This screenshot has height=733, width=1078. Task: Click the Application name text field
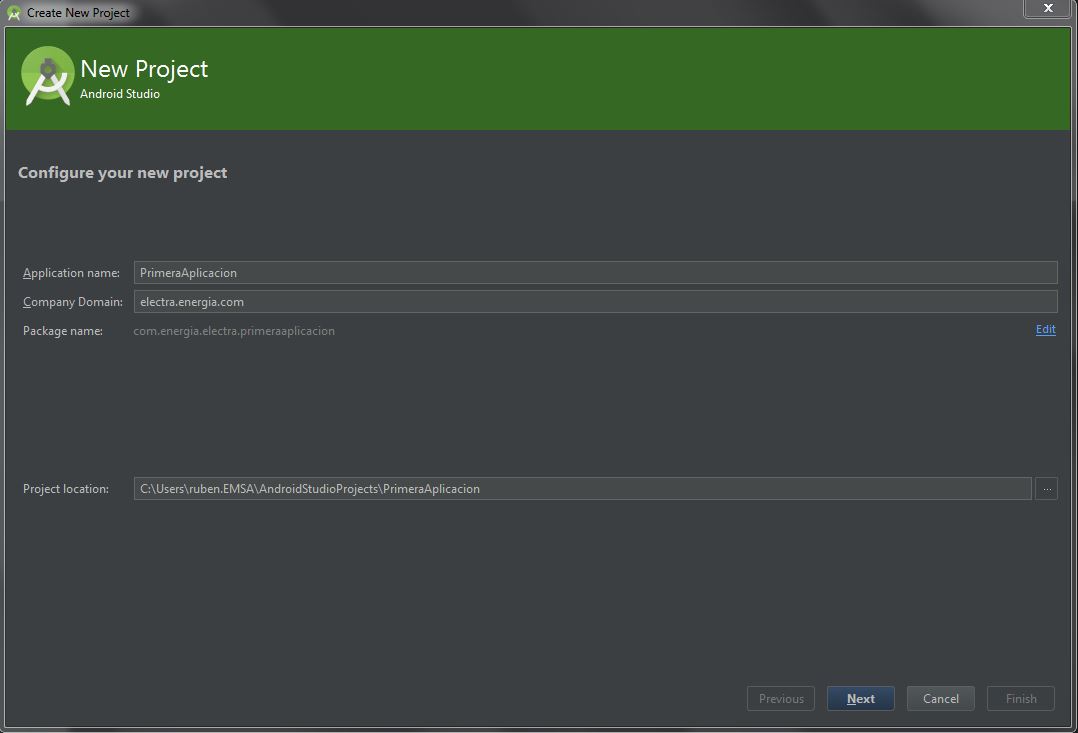tap(595, 273)
